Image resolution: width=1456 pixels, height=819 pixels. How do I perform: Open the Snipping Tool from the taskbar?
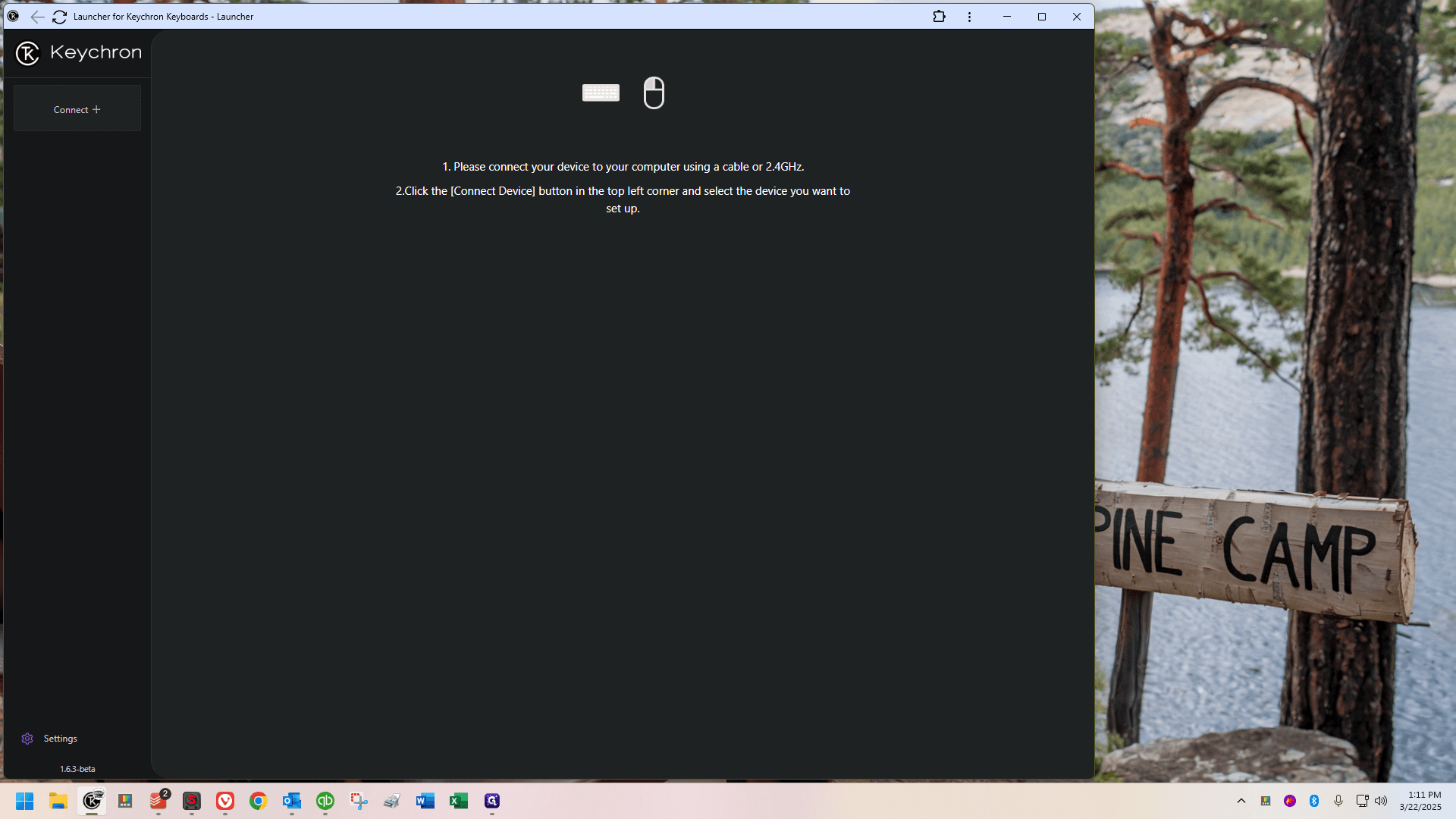click(x=359, y=801)
